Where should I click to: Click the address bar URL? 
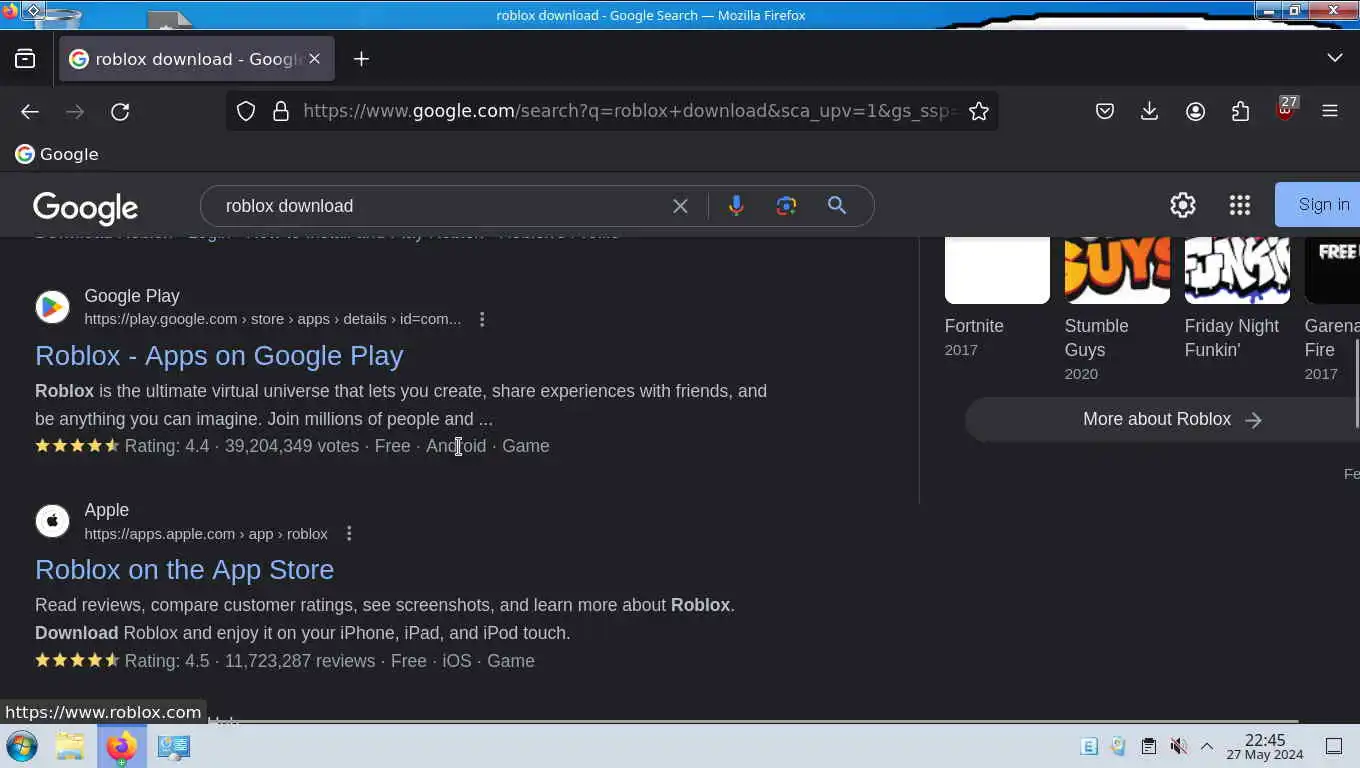(x=630, y=111)
